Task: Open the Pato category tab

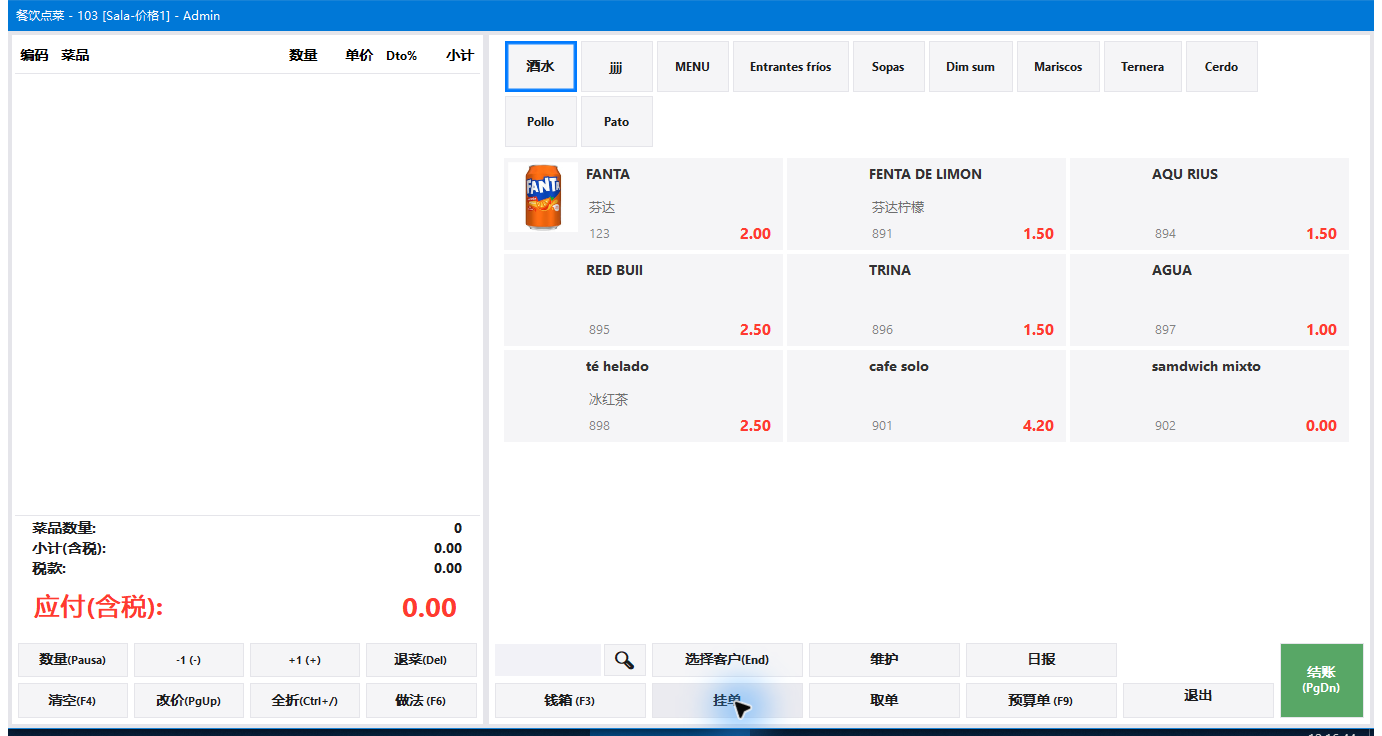Action: [x=617, y=122]
